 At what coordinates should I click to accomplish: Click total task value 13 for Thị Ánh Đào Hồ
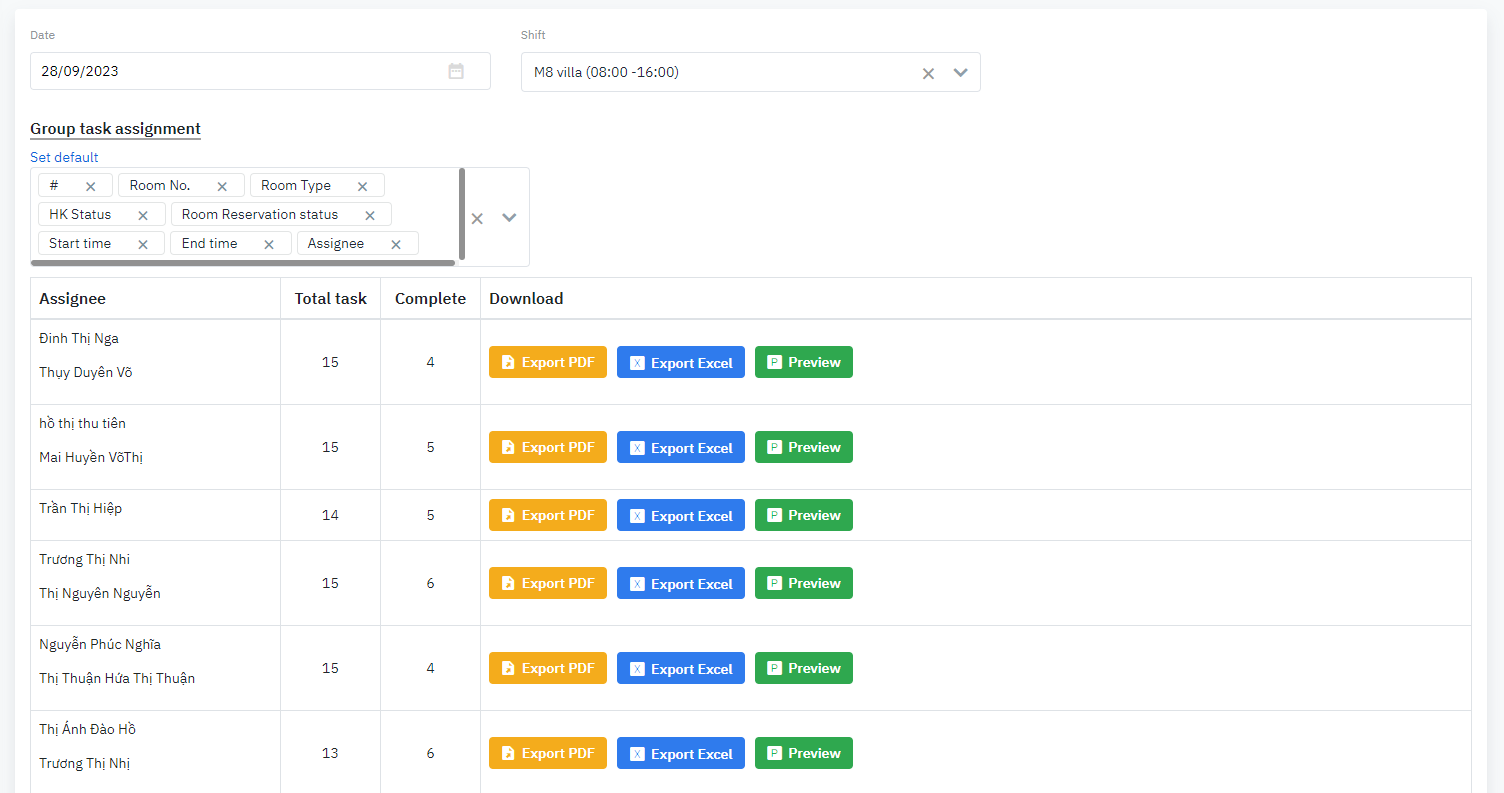click(331, 753)
